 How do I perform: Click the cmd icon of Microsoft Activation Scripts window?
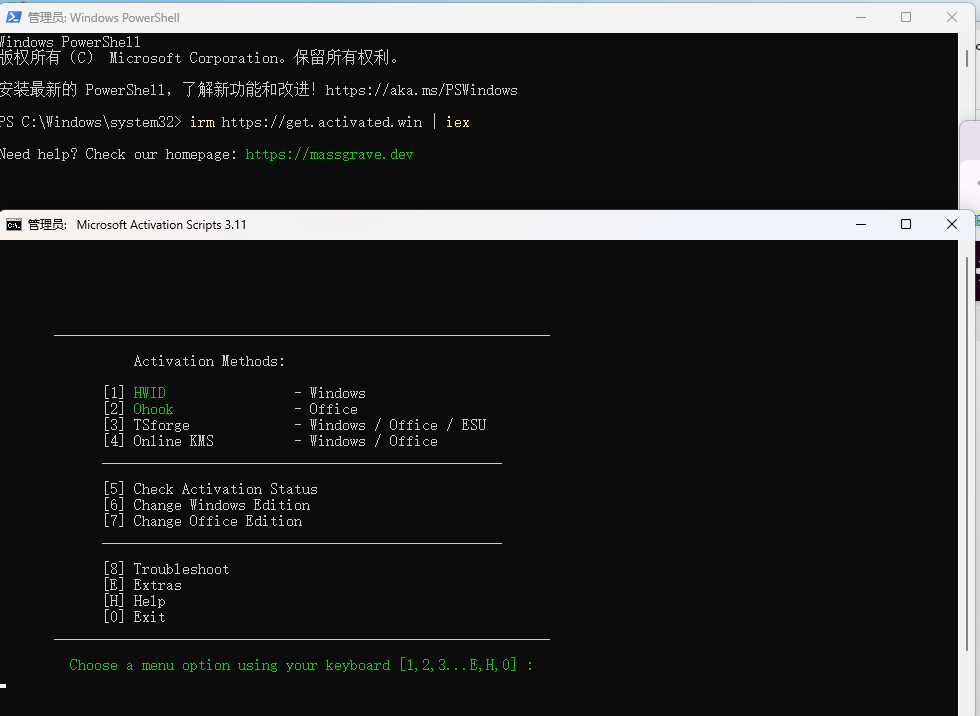(14, 225)
